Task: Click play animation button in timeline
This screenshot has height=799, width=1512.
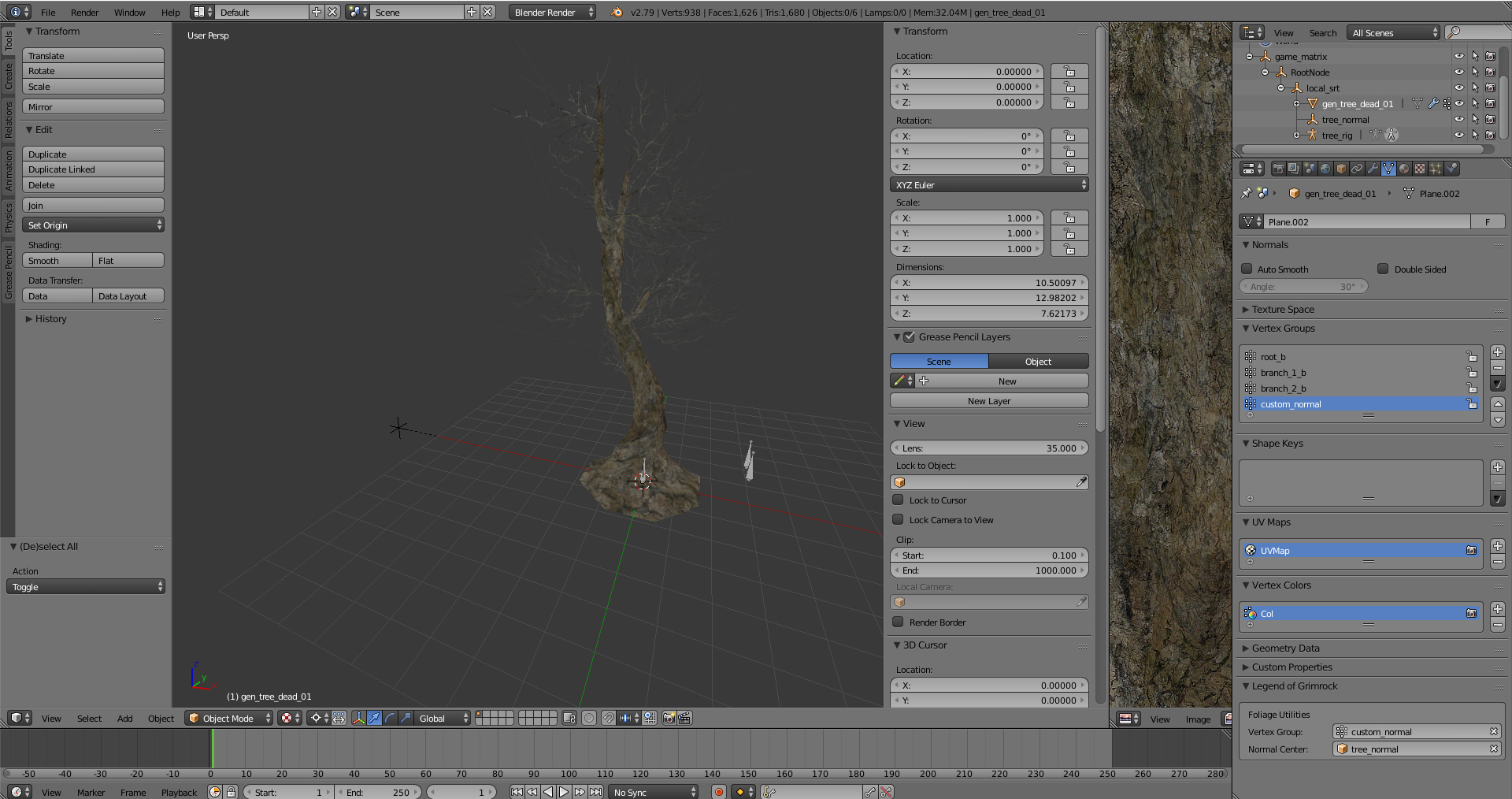Action: pos(564,792)
